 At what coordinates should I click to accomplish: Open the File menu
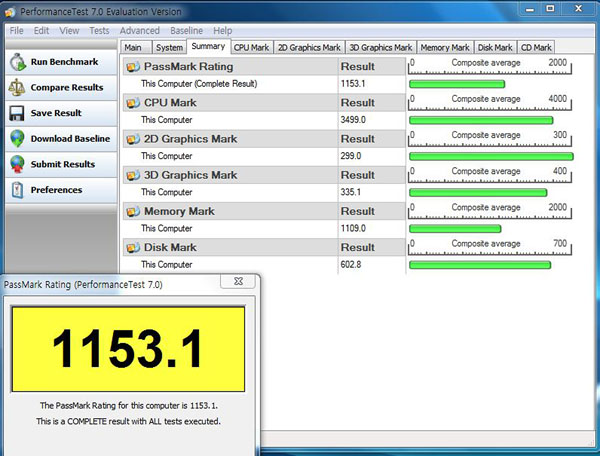click(16, 31)
